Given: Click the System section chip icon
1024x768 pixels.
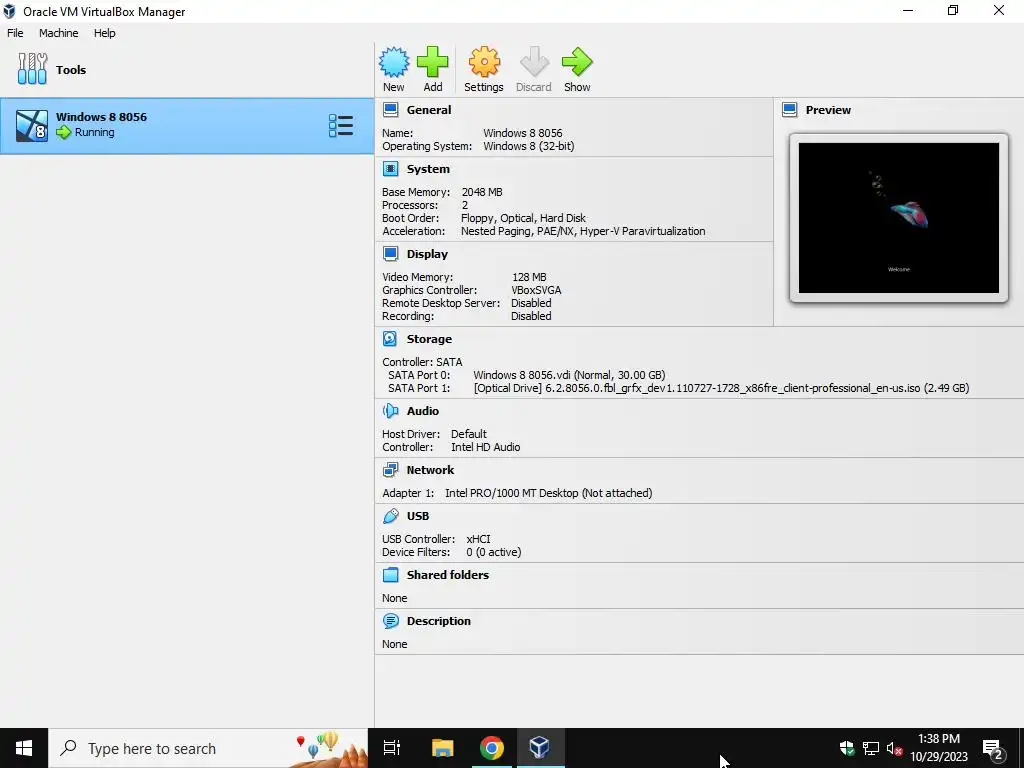Looking at the screenshot, I should pyautogui.click(x=391, y=169).
